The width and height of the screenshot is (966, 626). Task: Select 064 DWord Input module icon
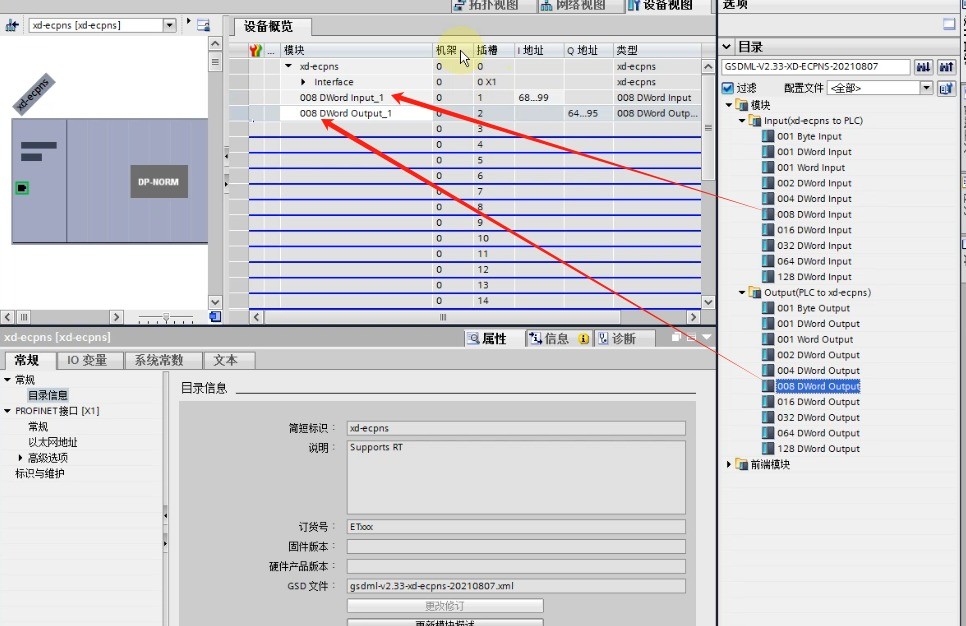(768, 261)
